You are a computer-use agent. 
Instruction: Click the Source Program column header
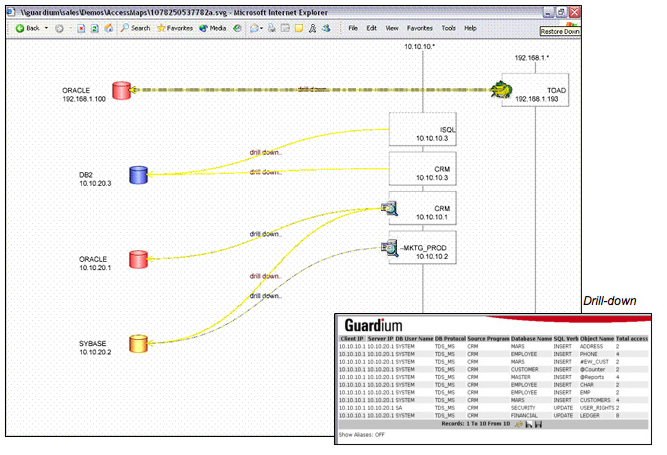point(488,338)
